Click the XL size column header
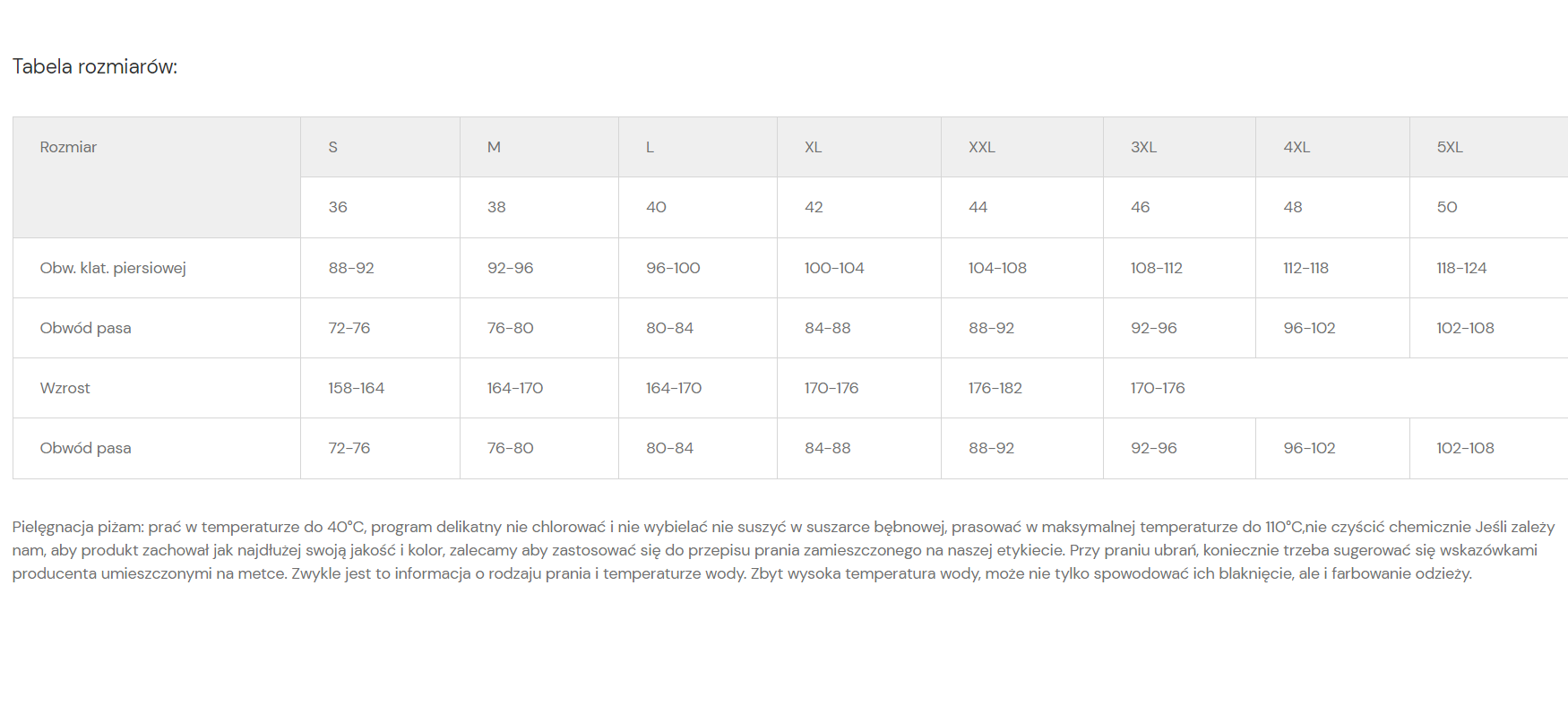 (813, 148)
